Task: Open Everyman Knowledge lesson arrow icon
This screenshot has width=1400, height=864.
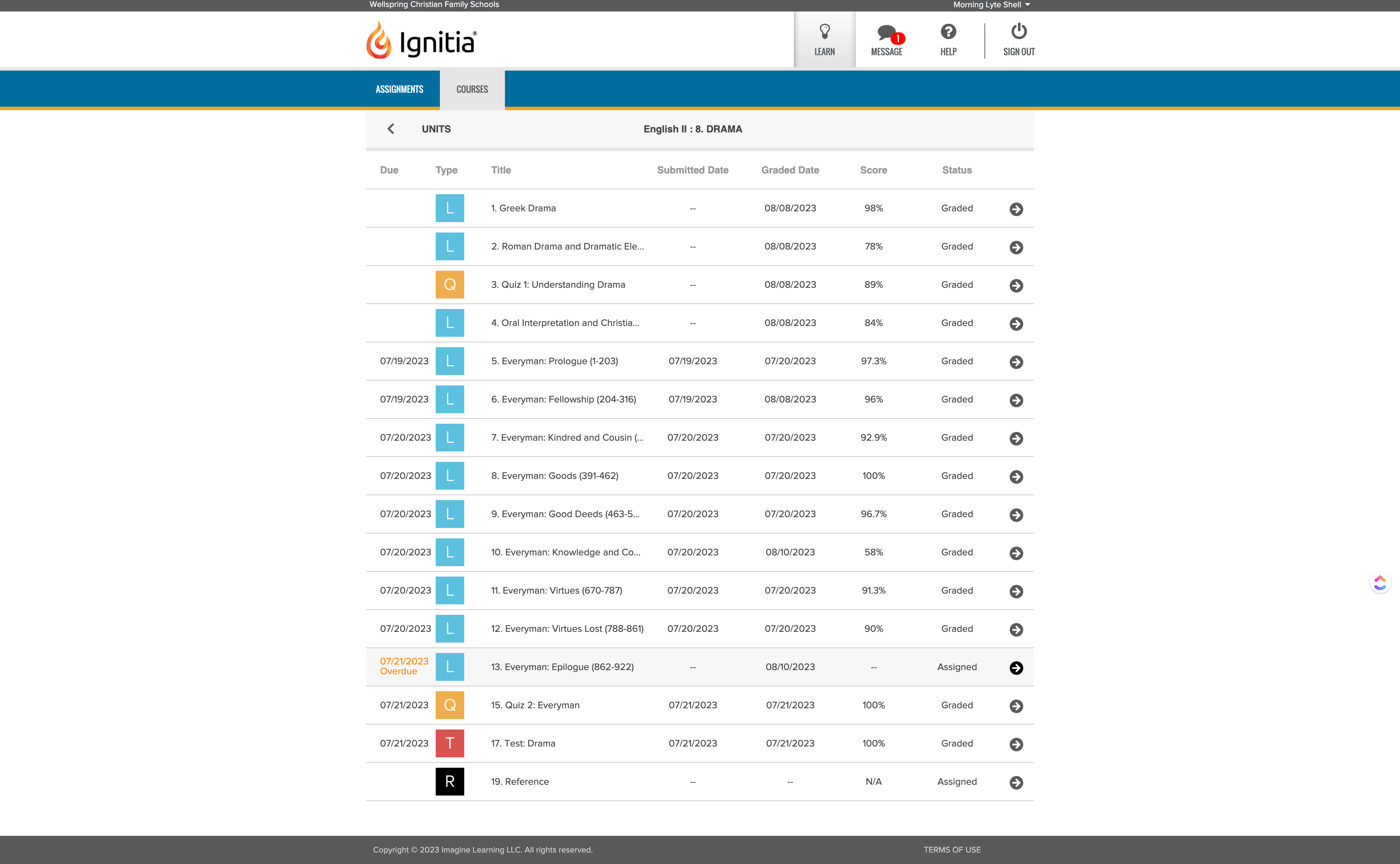Action: [1016, 553]
